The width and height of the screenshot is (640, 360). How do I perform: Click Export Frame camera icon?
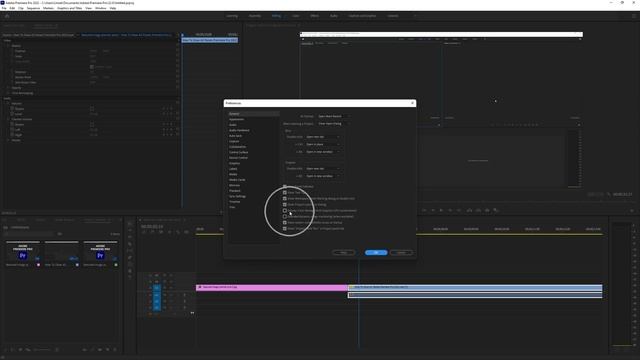[487, 210]
